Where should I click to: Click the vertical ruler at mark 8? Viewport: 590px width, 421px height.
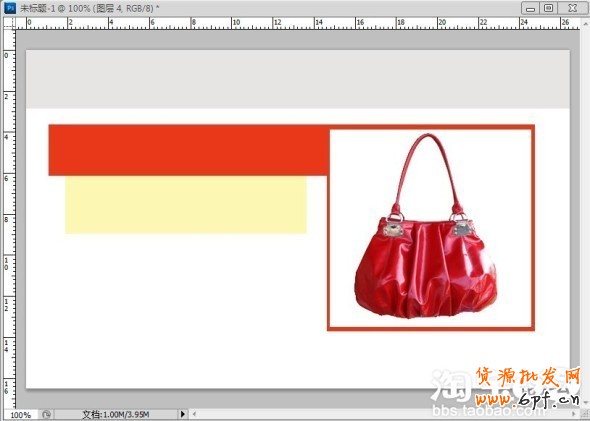(x=9, y=219)
